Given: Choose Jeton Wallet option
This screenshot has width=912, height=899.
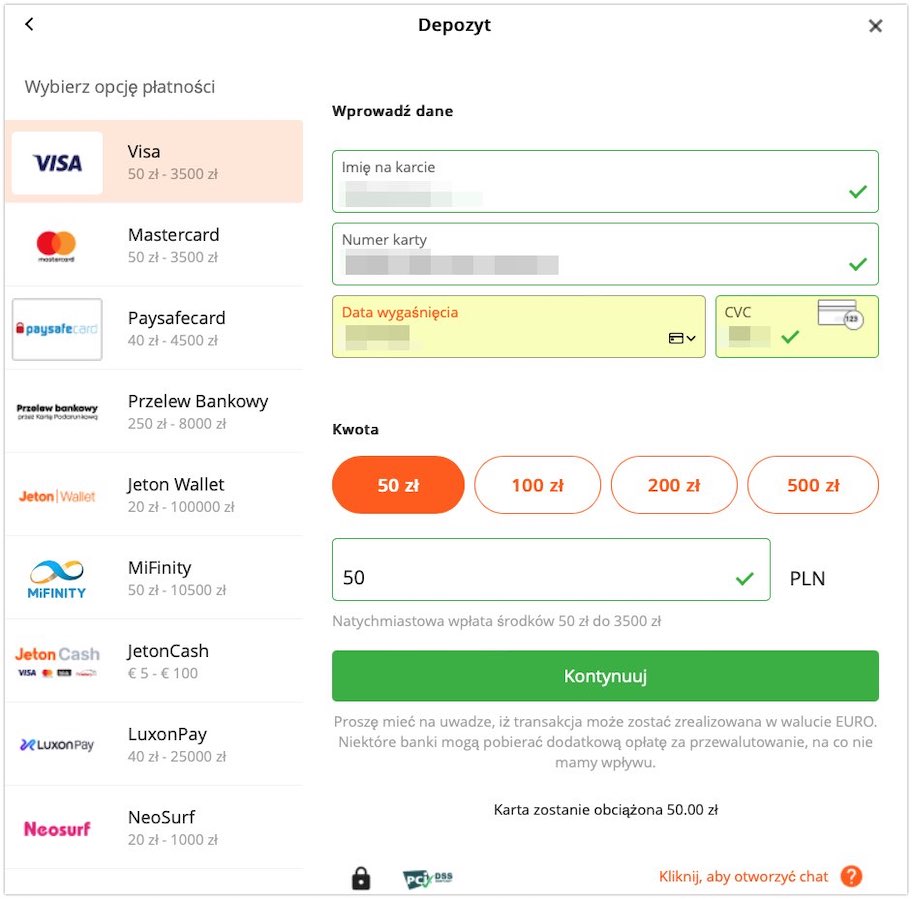Looking at the screenshot, I should pos(154,495).
